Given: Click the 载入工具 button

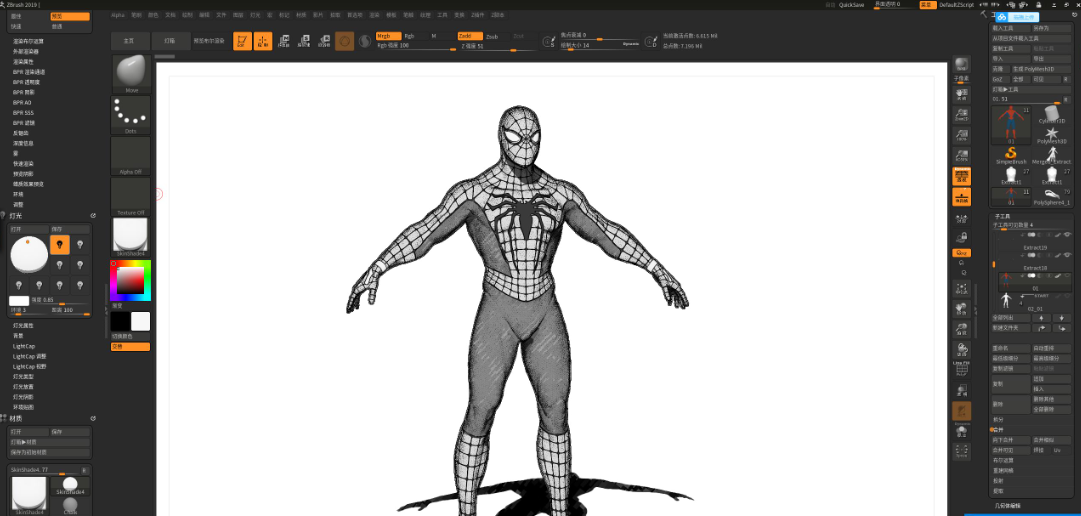Looking at the screenshot, I should click(1011, 29).
